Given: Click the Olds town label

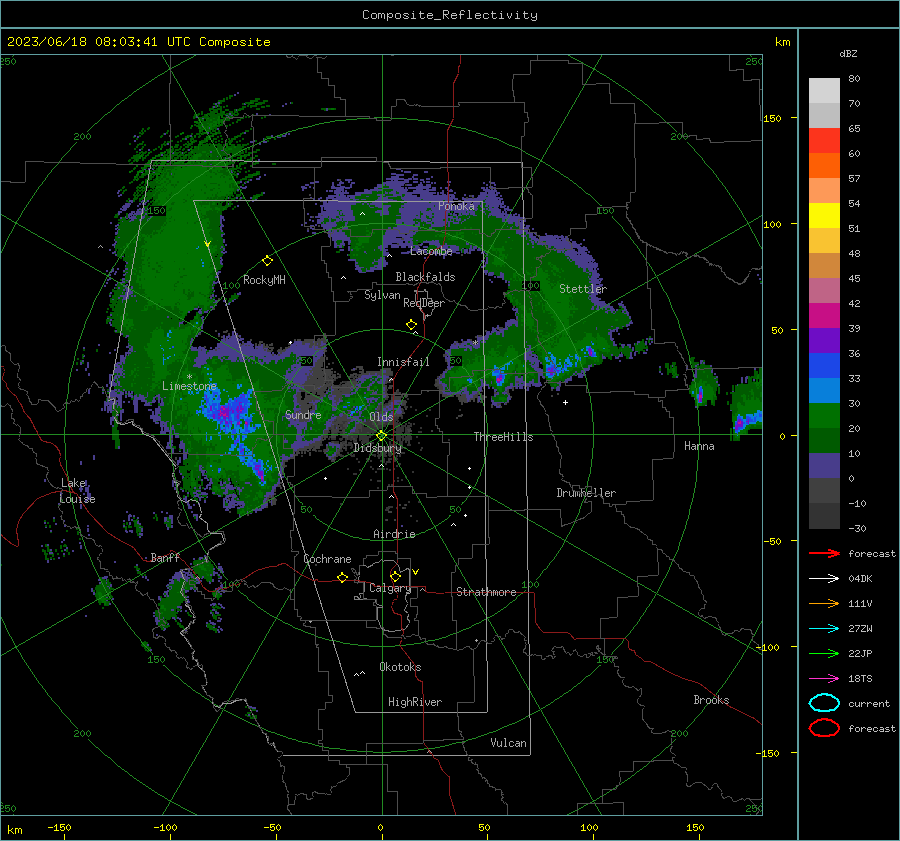Looking at the screenshot, I should (x=381, y=417).
